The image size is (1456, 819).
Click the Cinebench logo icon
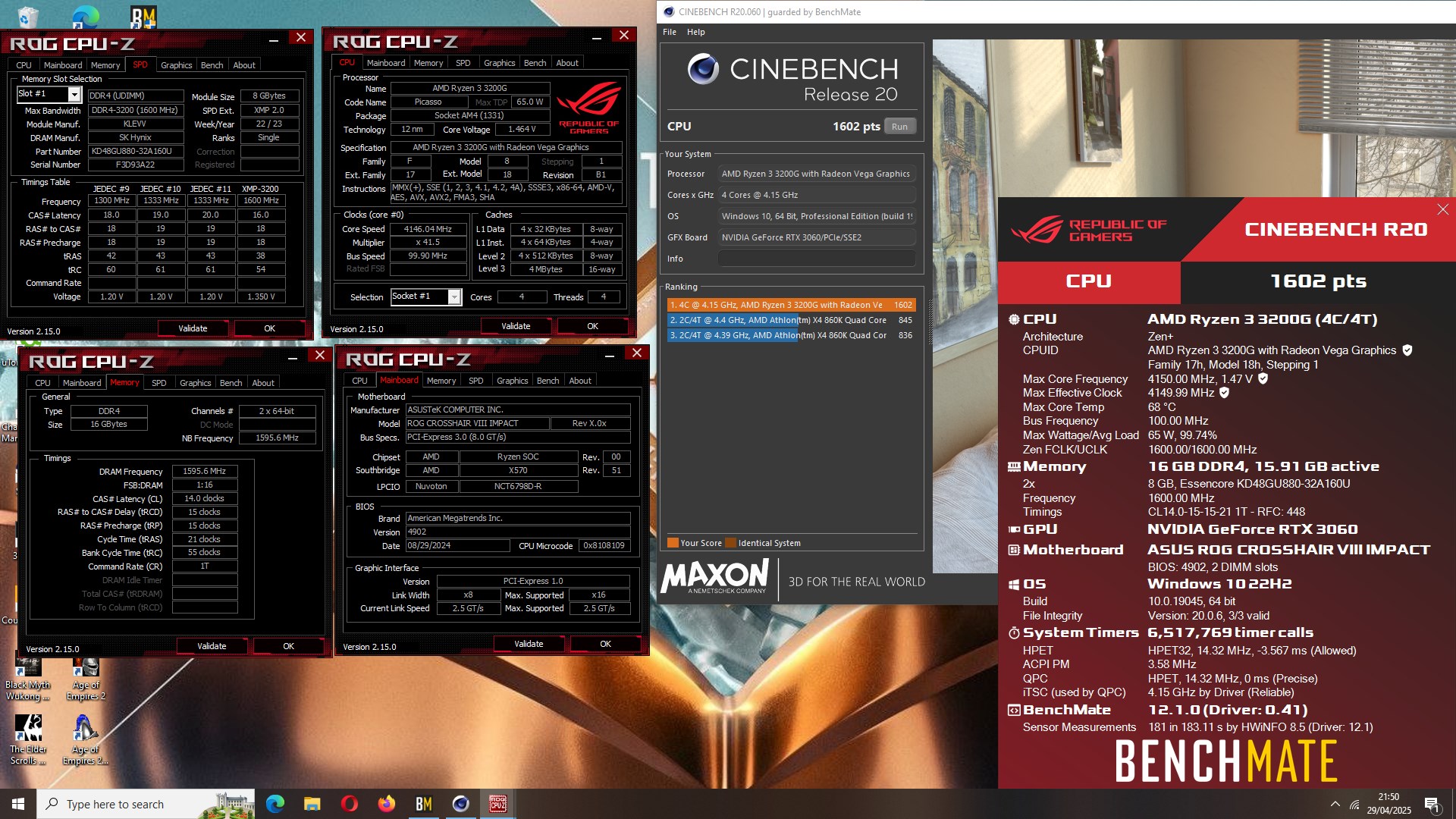tap(703, 69)
